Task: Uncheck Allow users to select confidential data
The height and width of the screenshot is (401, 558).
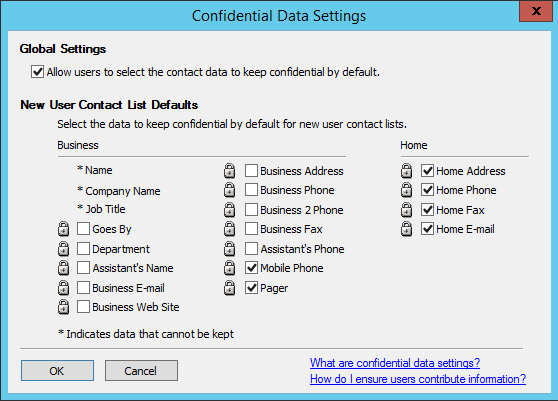Action: click(37, 72)
